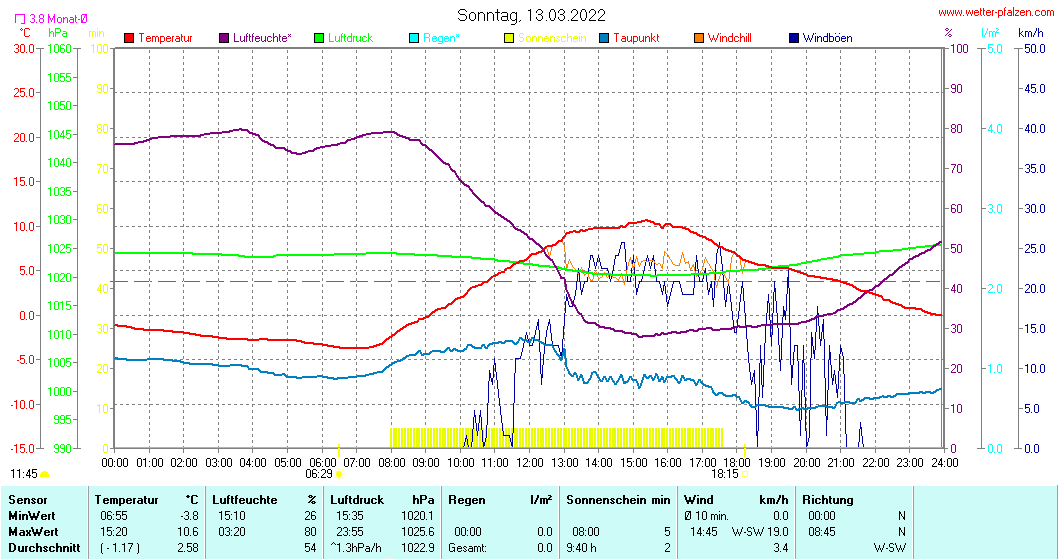This screenshot has width=1058, height=559.
Task: Click the Windchill legend label
Action: pos(729,38)
